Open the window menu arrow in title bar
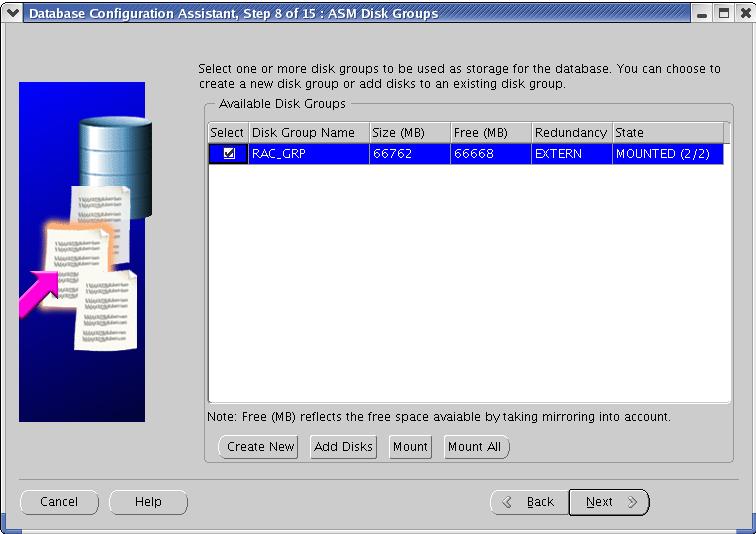This screenshot has width=756, height=534. pos(12,13)
